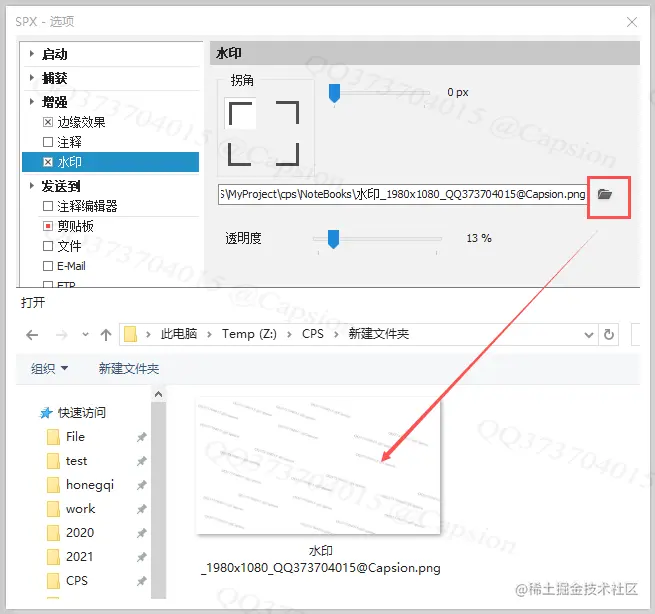Enable the 文件 checkbox

48,246
